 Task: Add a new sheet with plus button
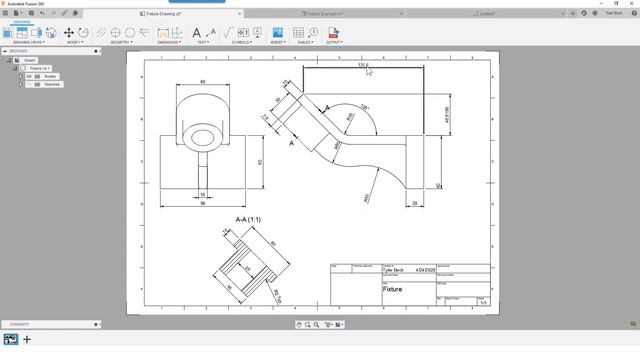coord(27,339)
